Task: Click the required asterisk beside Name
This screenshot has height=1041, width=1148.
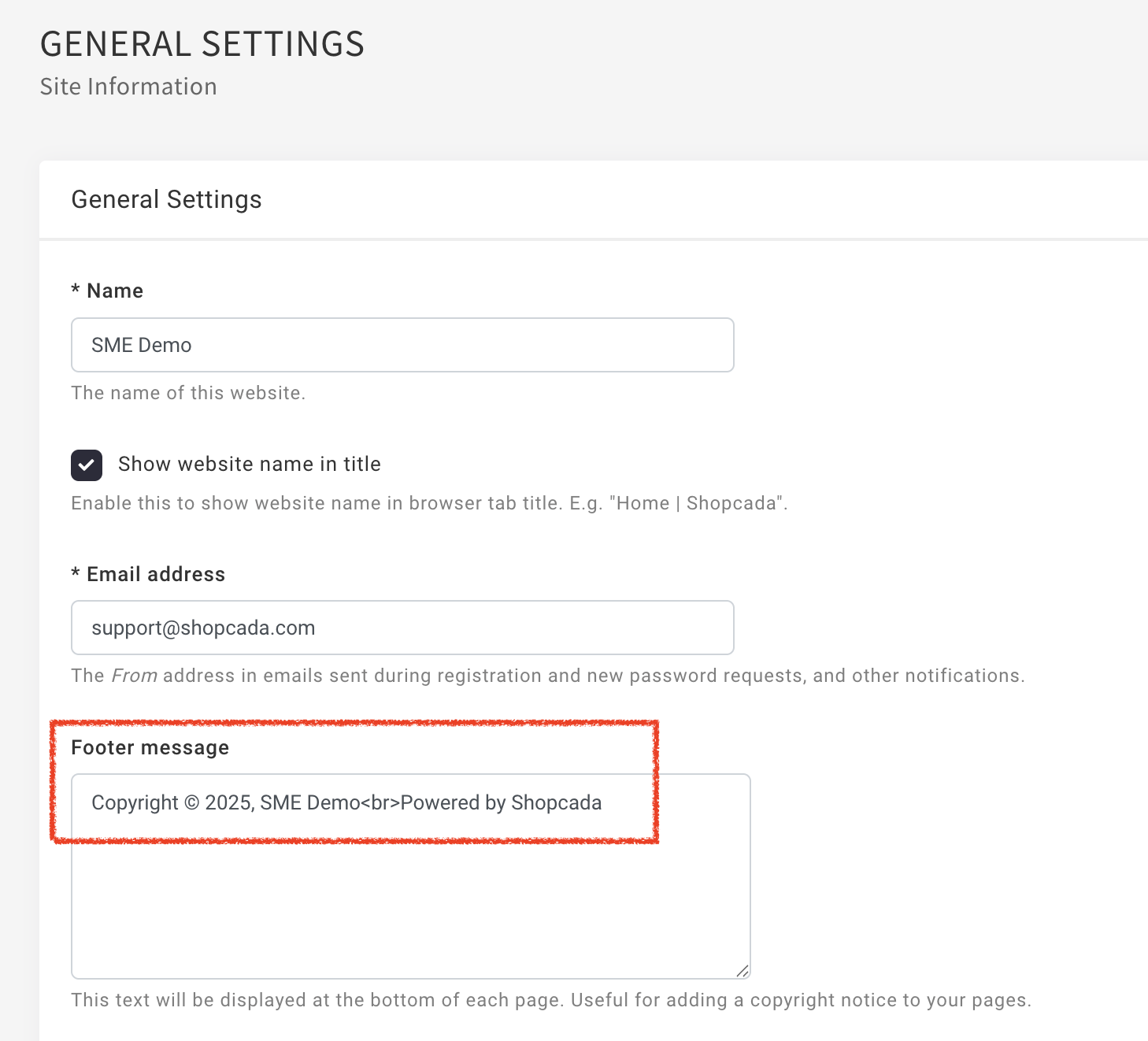Action: coord(76,290)
